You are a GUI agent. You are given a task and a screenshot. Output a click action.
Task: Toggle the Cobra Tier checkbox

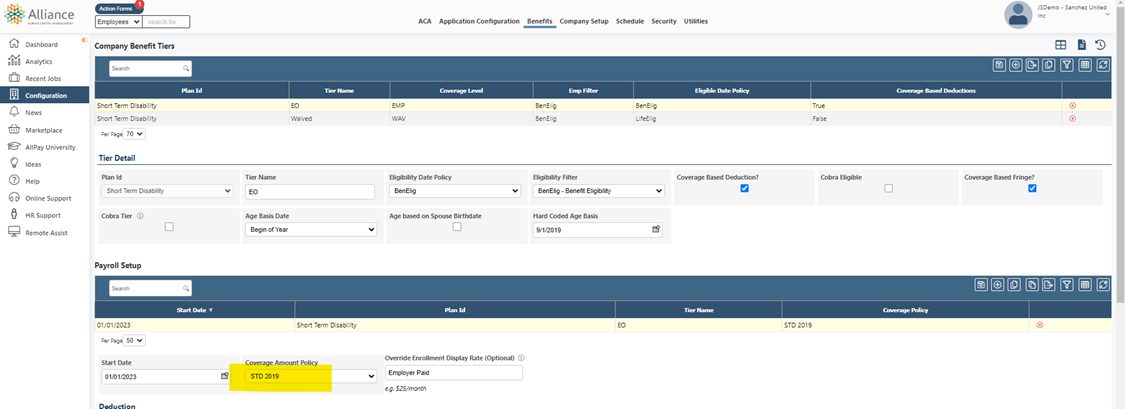tap(169, 227)
